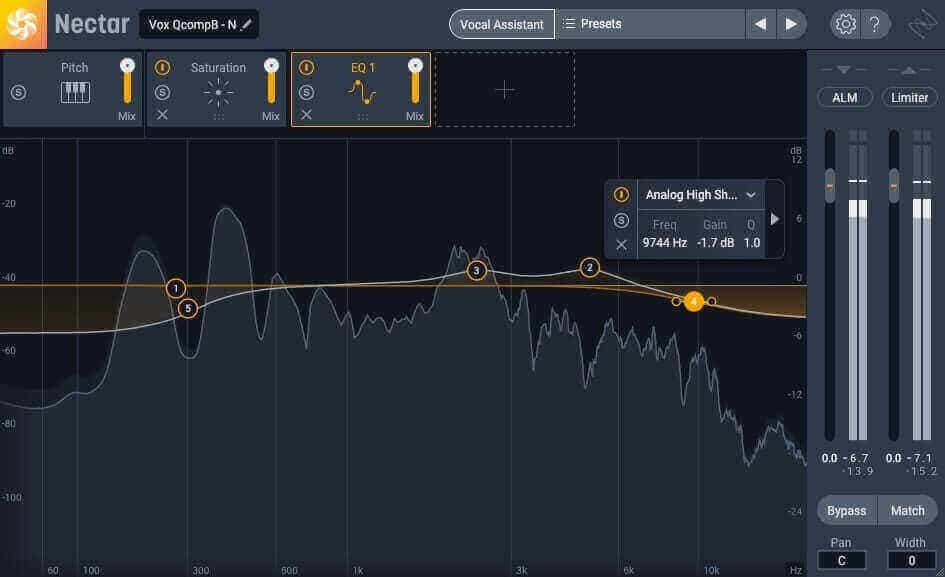Click the output gain fader handle
Viewport: 945px width, 577px height.
(x=894, y=186)
